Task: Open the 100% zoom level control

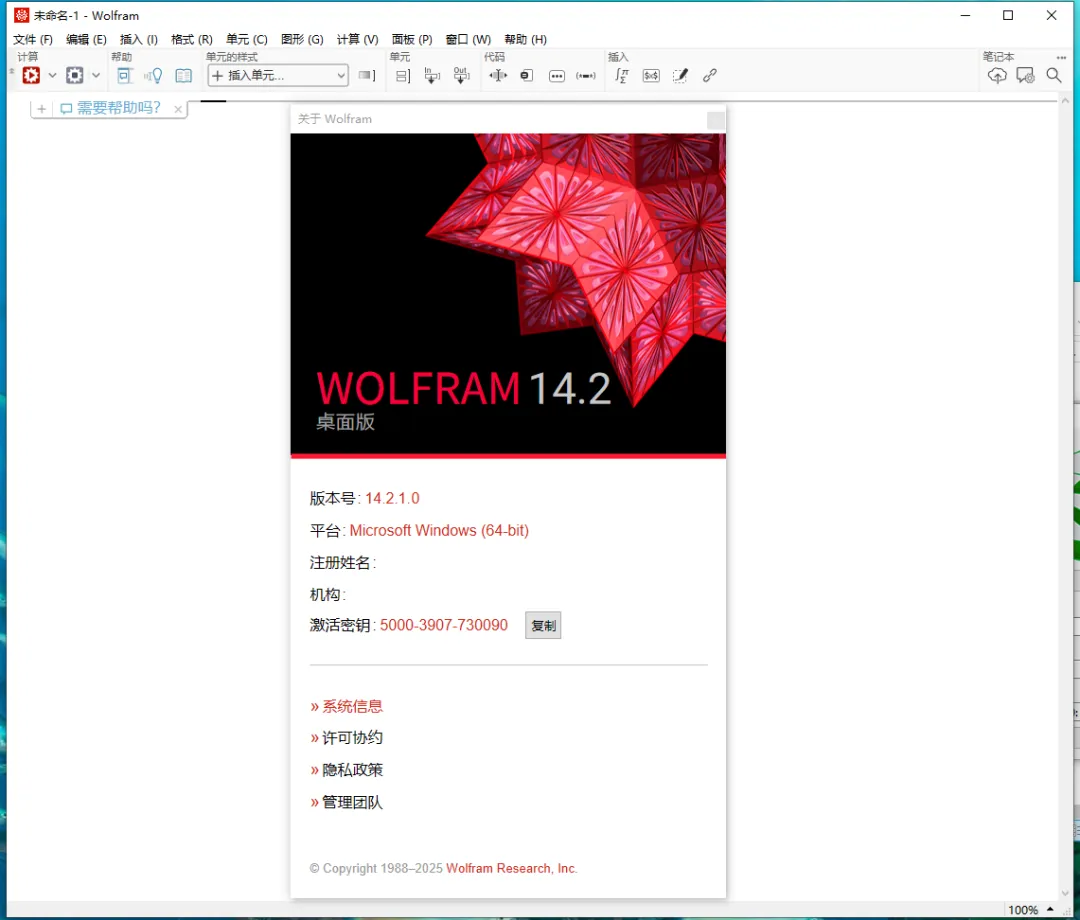Action: [1023, 910]
